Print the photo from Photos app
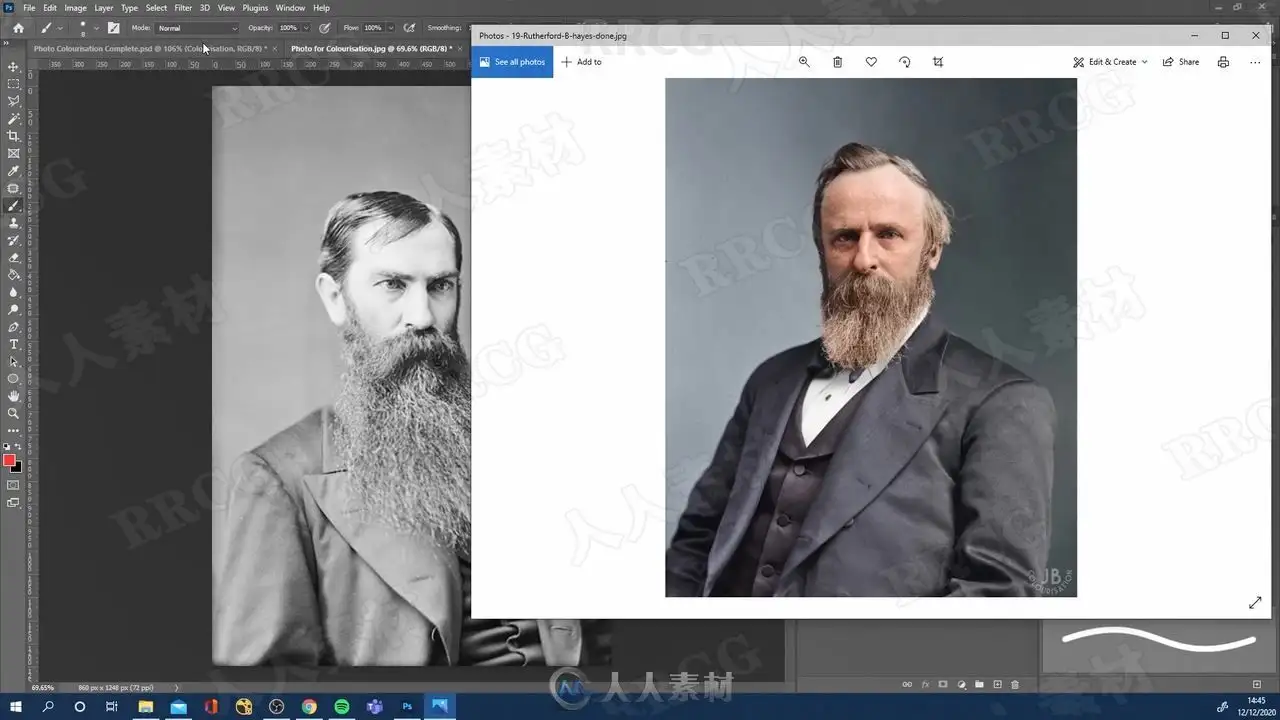Viewport: 1280px width, 720px height. (x=1223, y=62)
